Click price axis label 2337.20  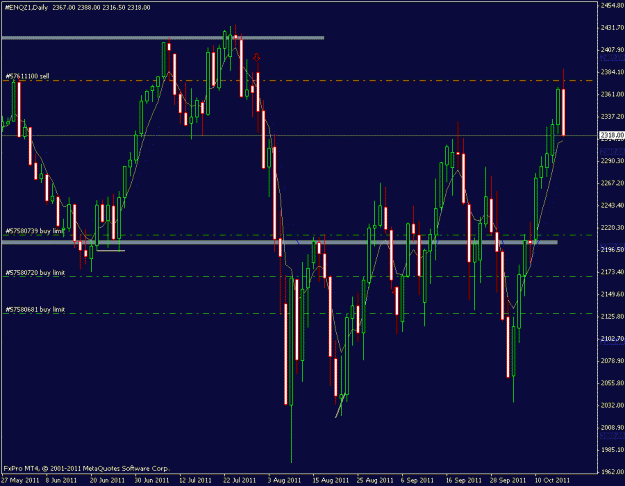coord(612,116)
